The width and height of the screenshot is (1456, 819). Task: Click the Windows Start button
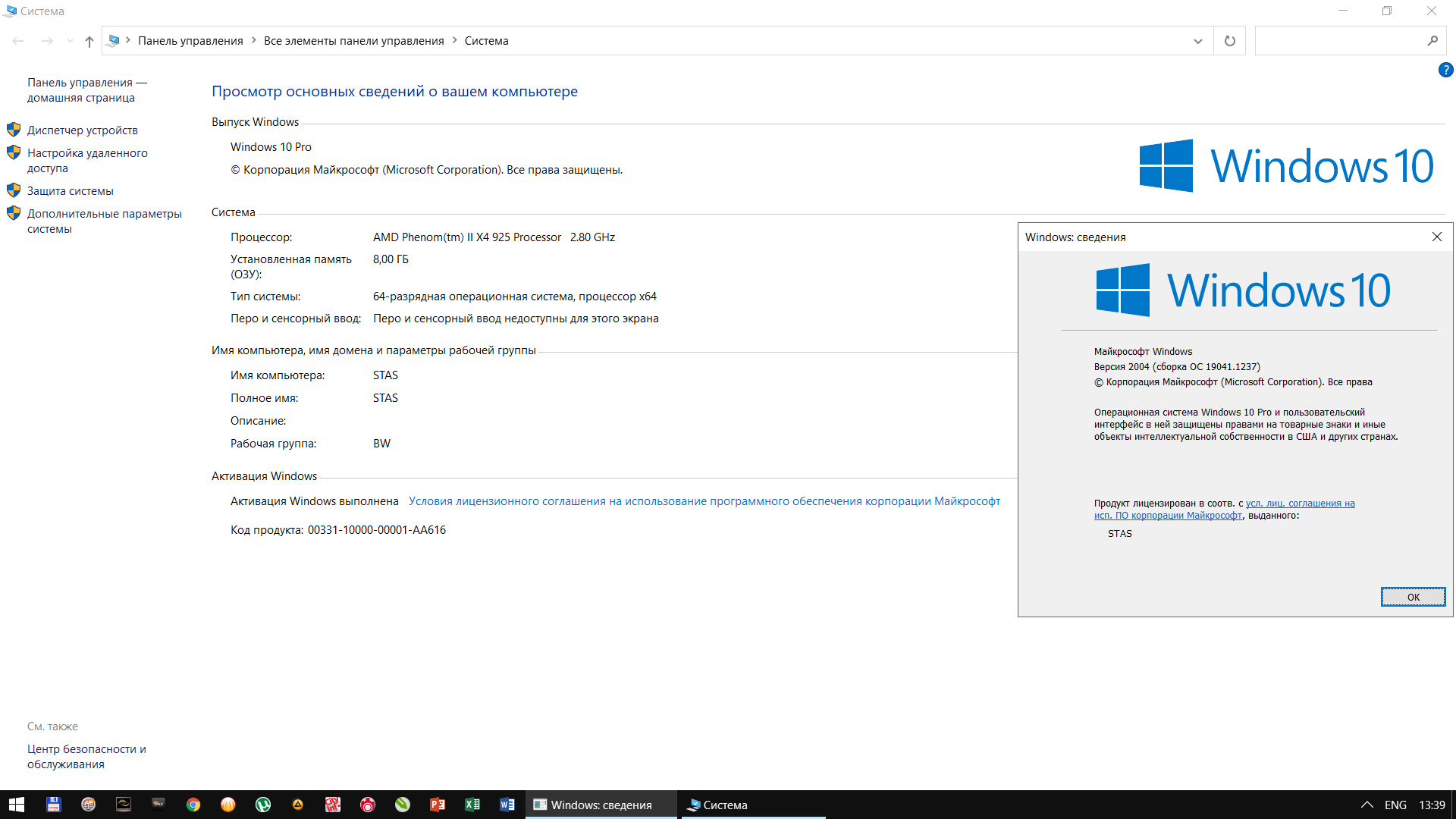coord(17,805)
